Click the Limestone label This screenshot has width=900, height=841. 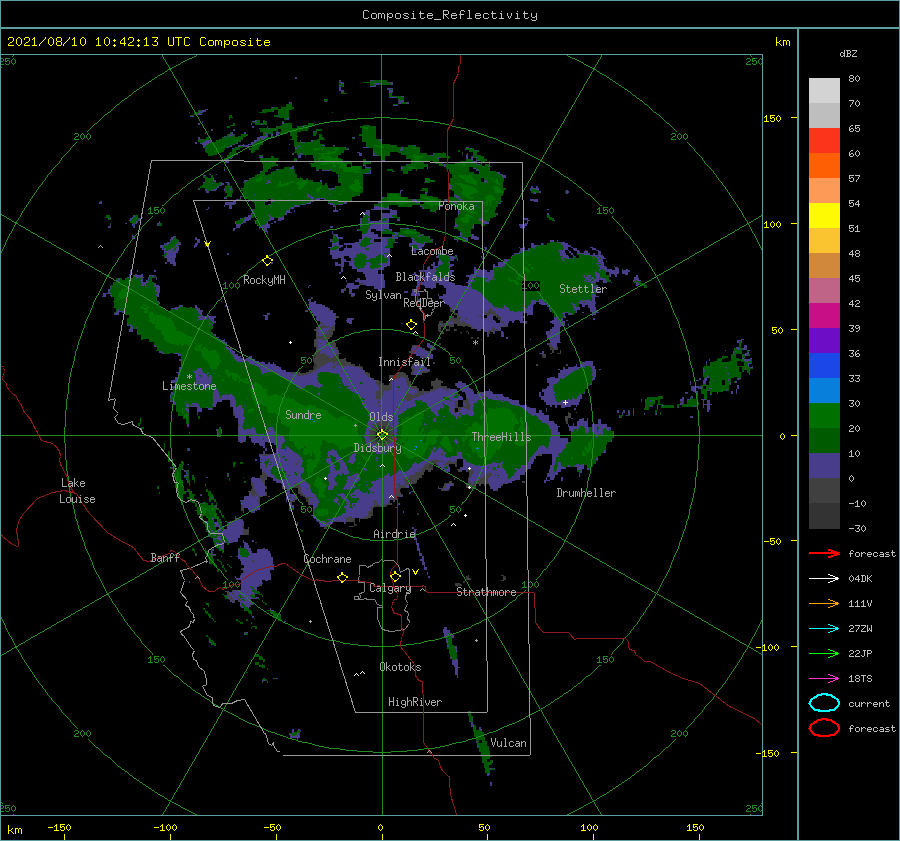[x=189, y=386]
